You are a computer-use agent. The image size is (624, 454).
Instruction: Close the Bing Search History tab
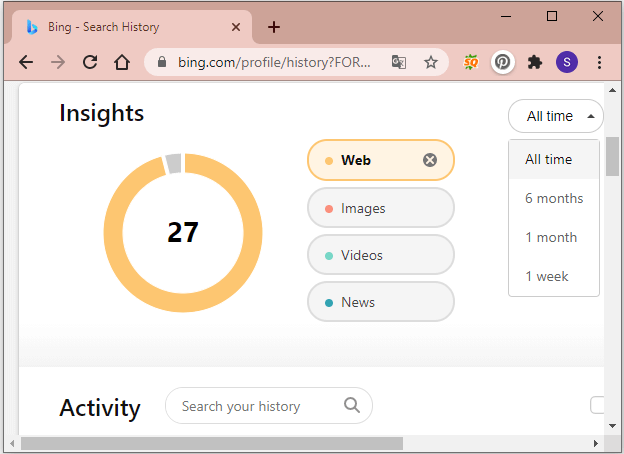[236, 27]
